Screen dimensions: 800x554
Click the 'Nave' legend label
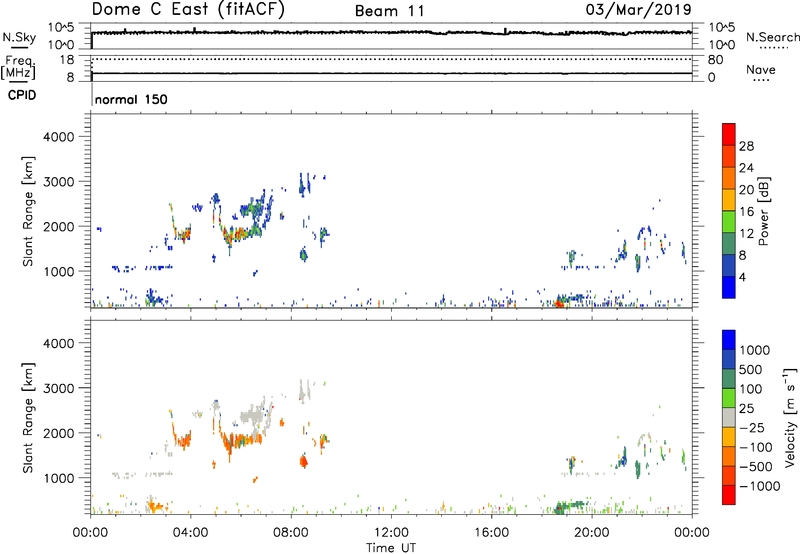pyautogui.click(x=760, y=69)
